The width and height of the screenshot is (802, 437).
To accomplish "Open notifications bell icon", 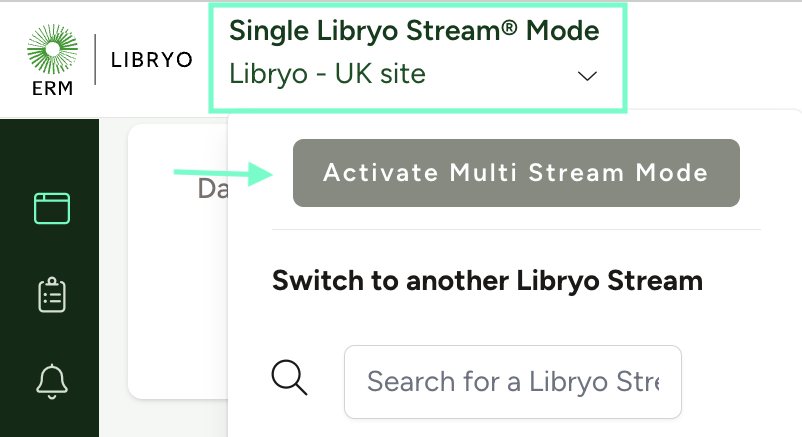I will coord(51,380).
